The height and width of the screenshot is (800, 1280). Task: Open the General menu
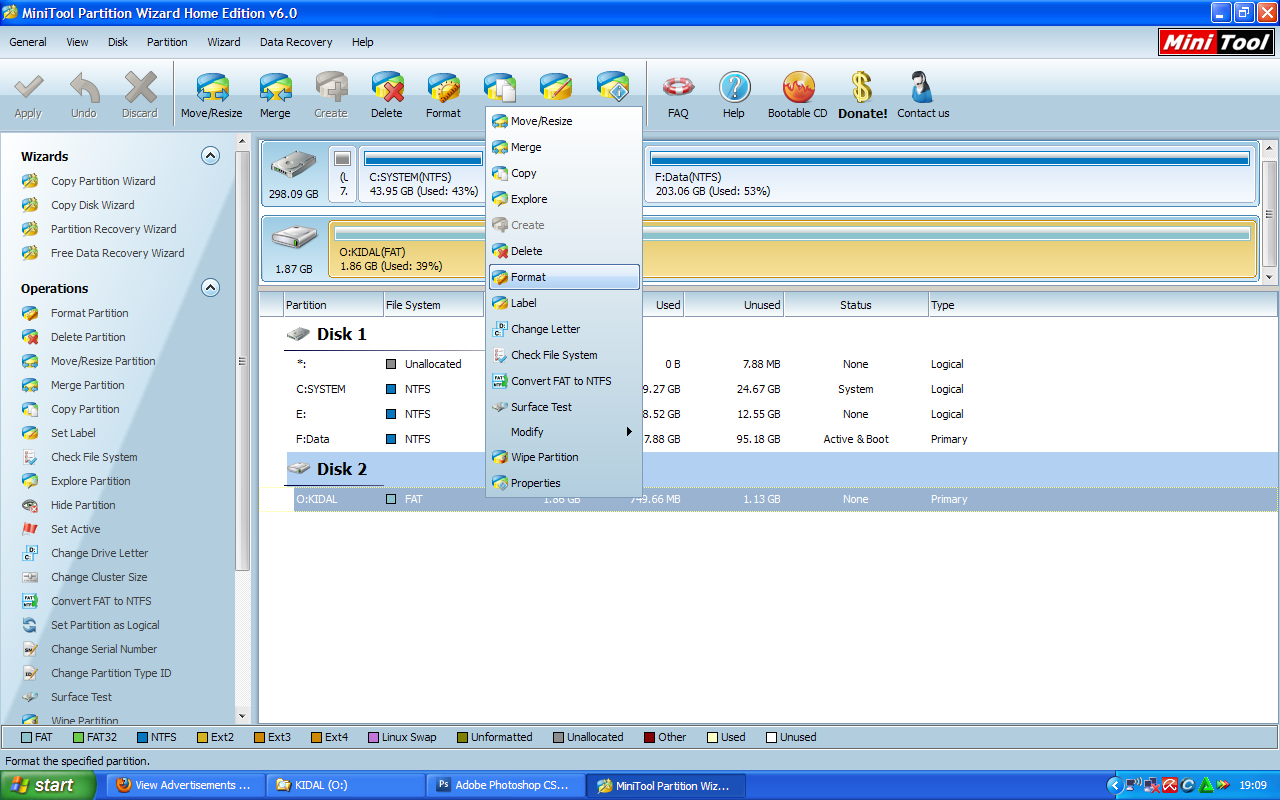click(28, 42)
